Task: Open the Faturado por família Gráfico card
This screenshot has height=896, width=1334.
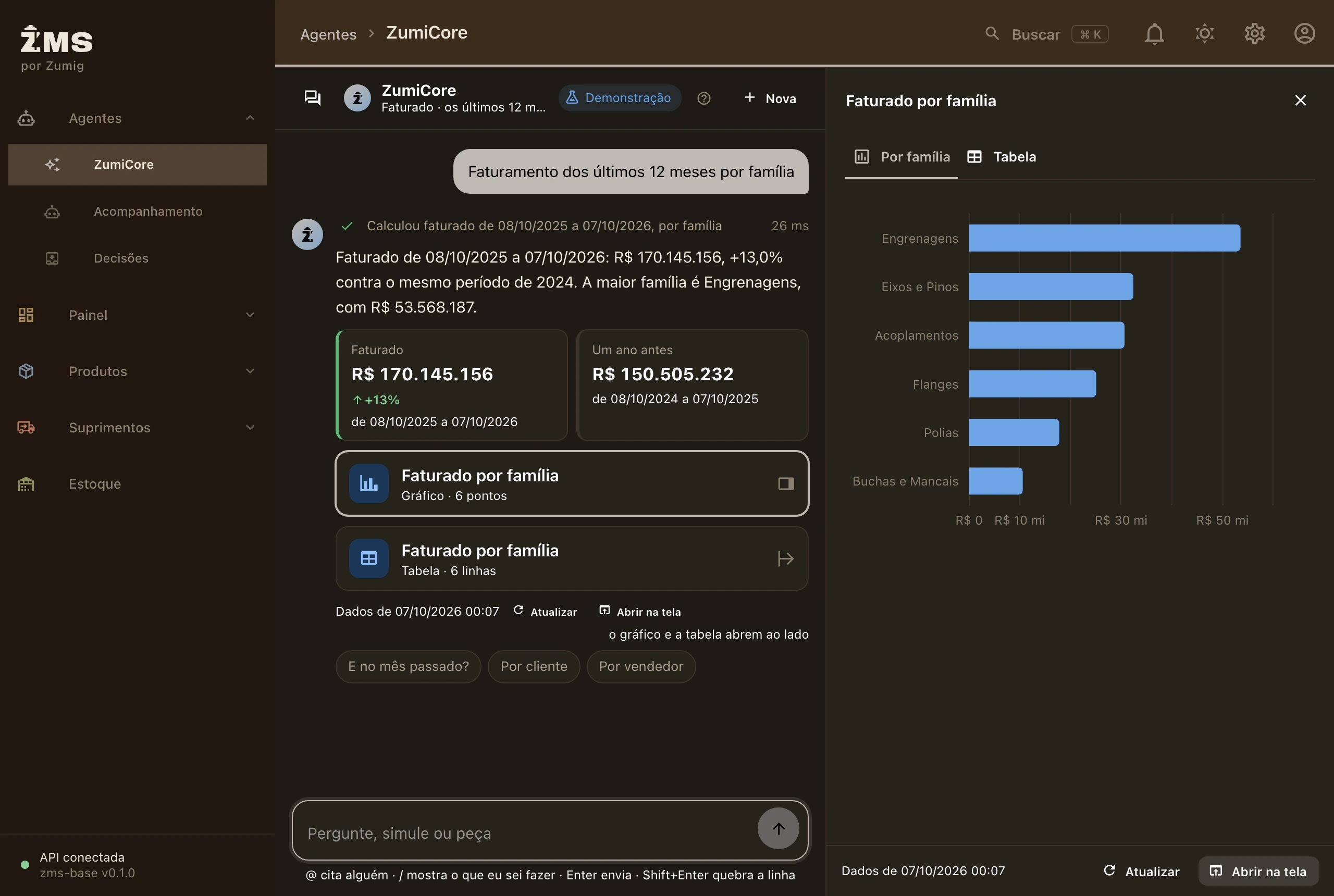Action: pos(572,484)
